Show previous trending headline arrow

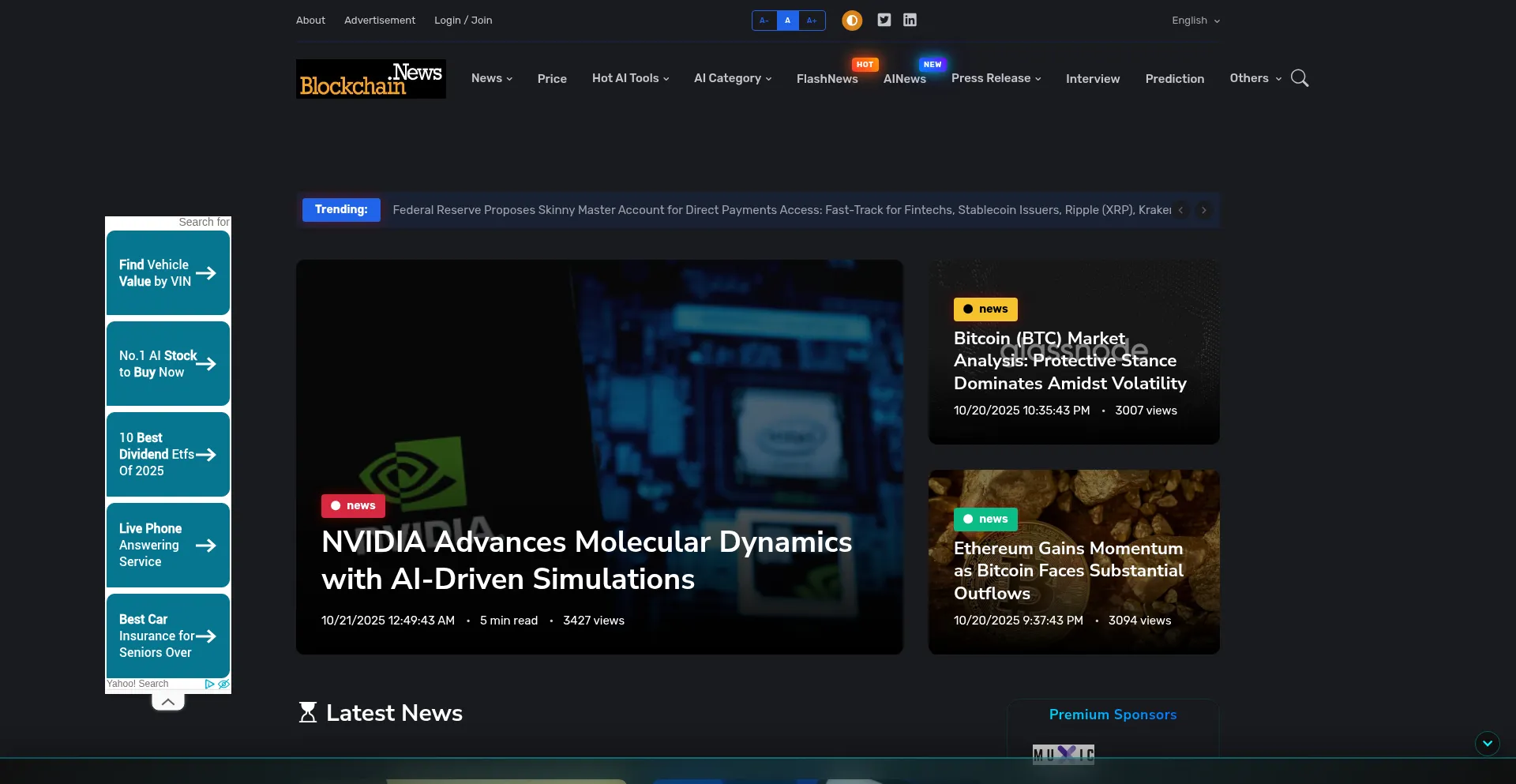[1180, 210]
